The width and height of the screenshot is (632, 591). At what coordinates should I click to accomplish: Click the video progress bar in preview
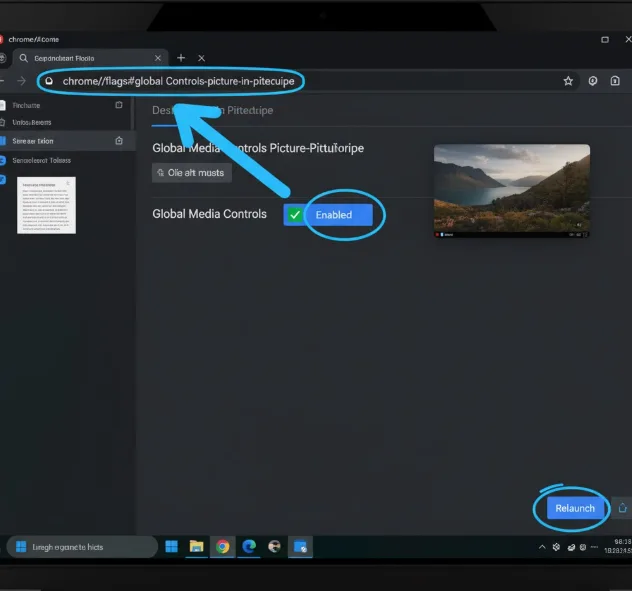coord(511,234)
